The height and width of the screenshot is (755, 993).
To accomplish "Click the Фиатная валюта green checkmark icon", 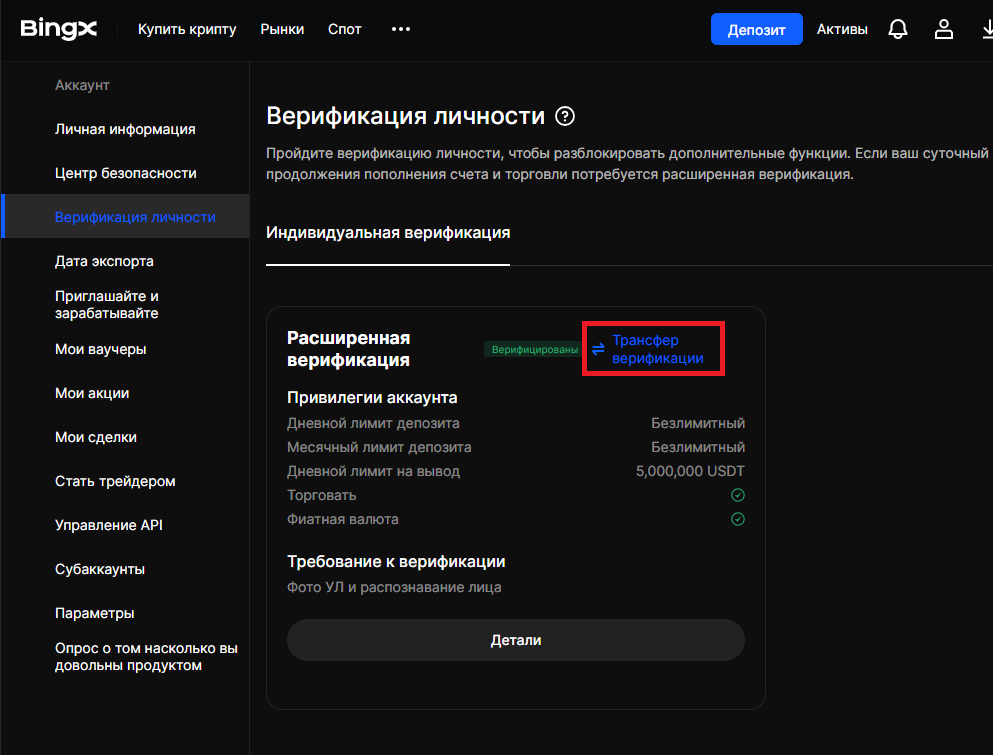I will pos(738,519).
